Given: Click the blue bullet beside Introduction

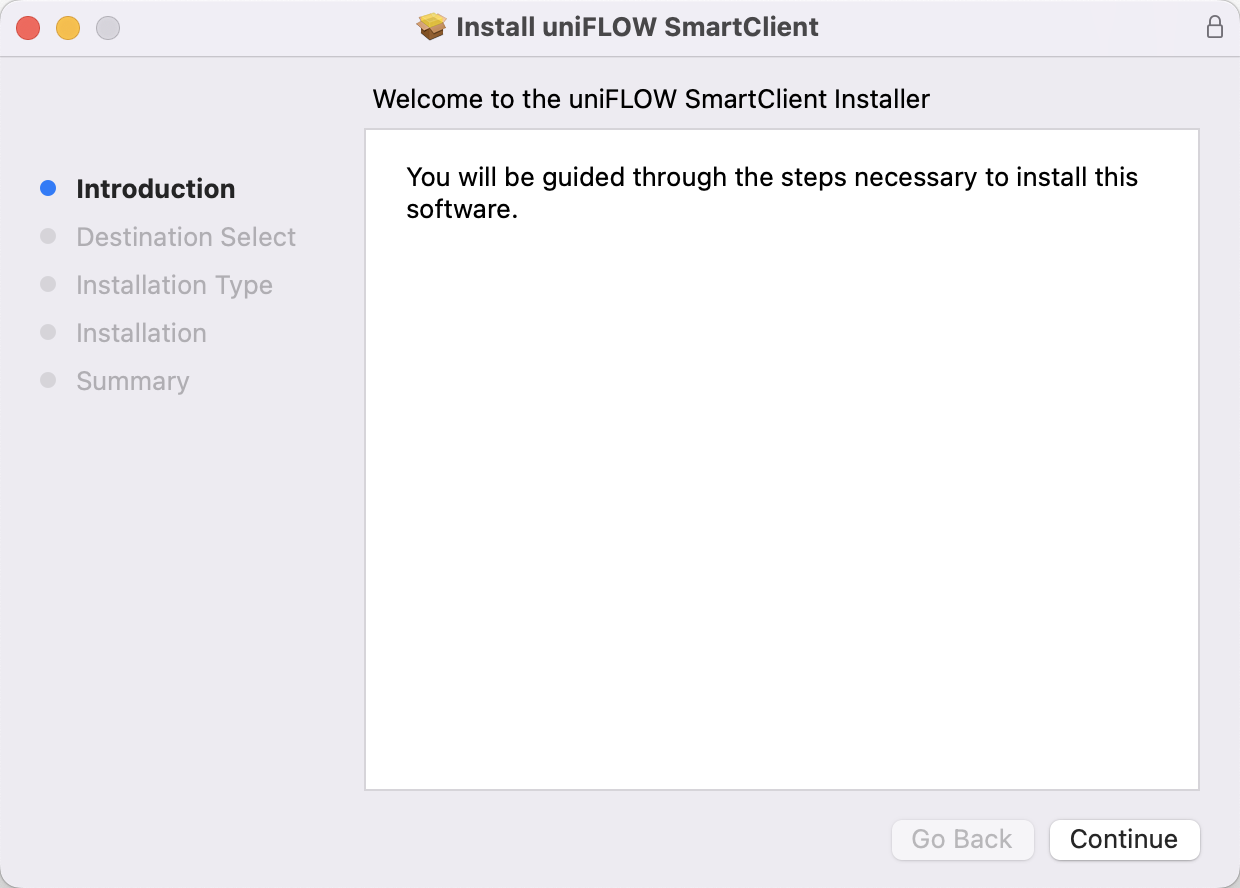Looking at the screenshot, I should click(x=48, y=188).
